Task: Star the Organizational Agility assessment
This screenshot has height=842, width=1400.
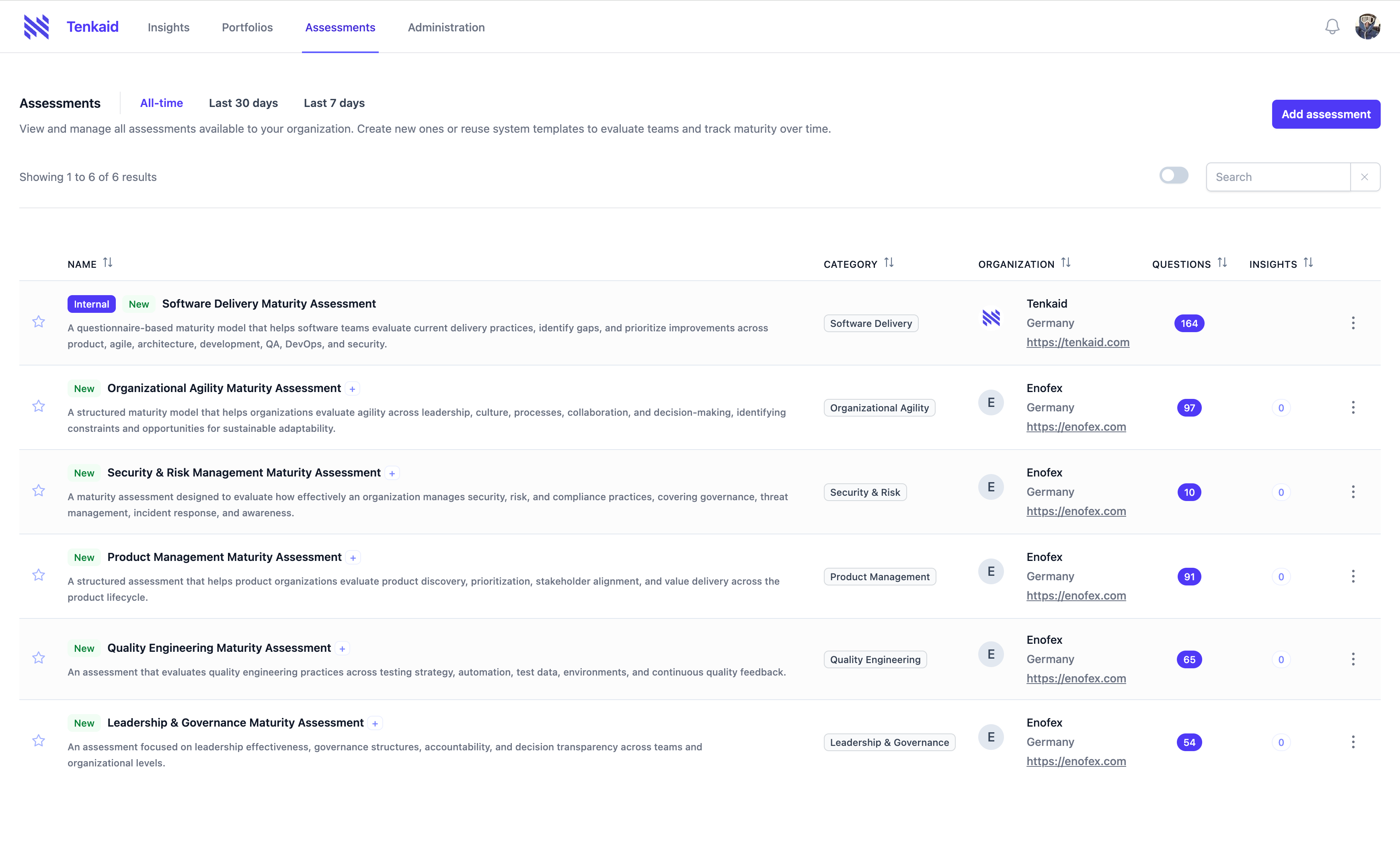Action: point(38,406)
